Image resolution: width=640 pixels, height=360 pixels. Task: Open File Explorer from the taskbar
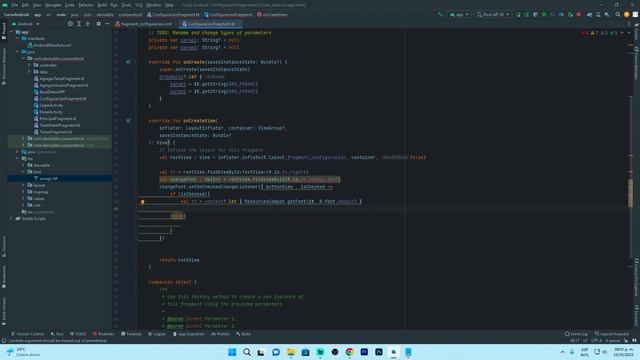pyautogui.click(x=291, y=352)
